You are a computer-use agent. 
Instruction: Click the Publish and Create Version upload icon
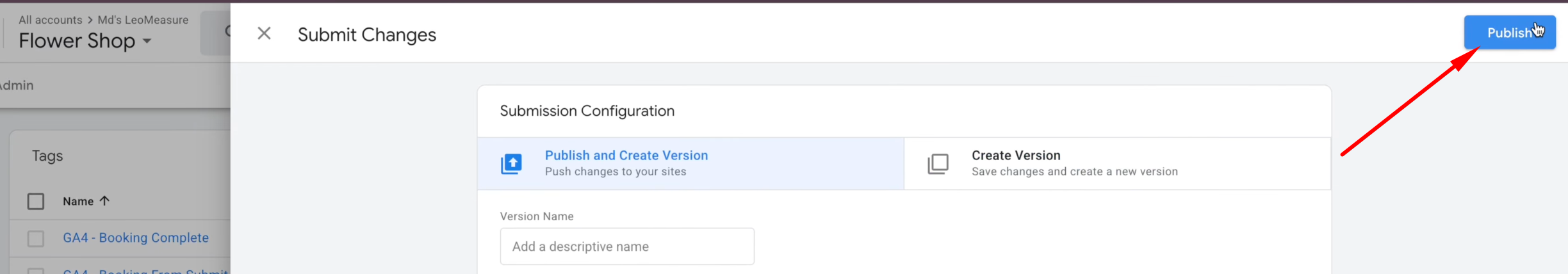[511, 164]
